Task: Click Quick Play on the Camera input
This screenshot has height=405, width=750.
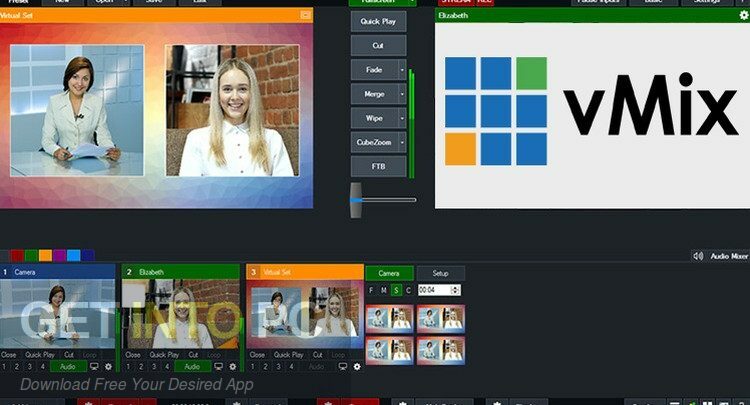Action: (x=40, y=355)
